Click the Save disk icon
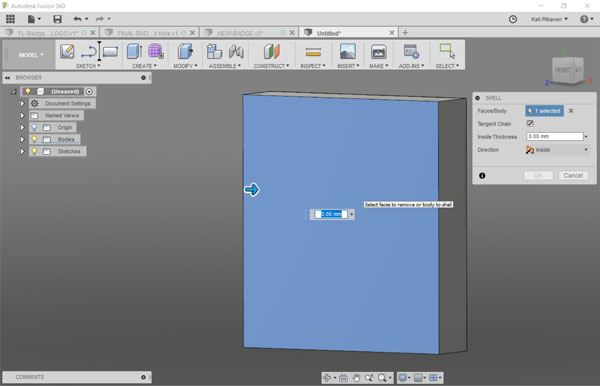The height and width of the screenshot is (386, 600). (57, 19)
